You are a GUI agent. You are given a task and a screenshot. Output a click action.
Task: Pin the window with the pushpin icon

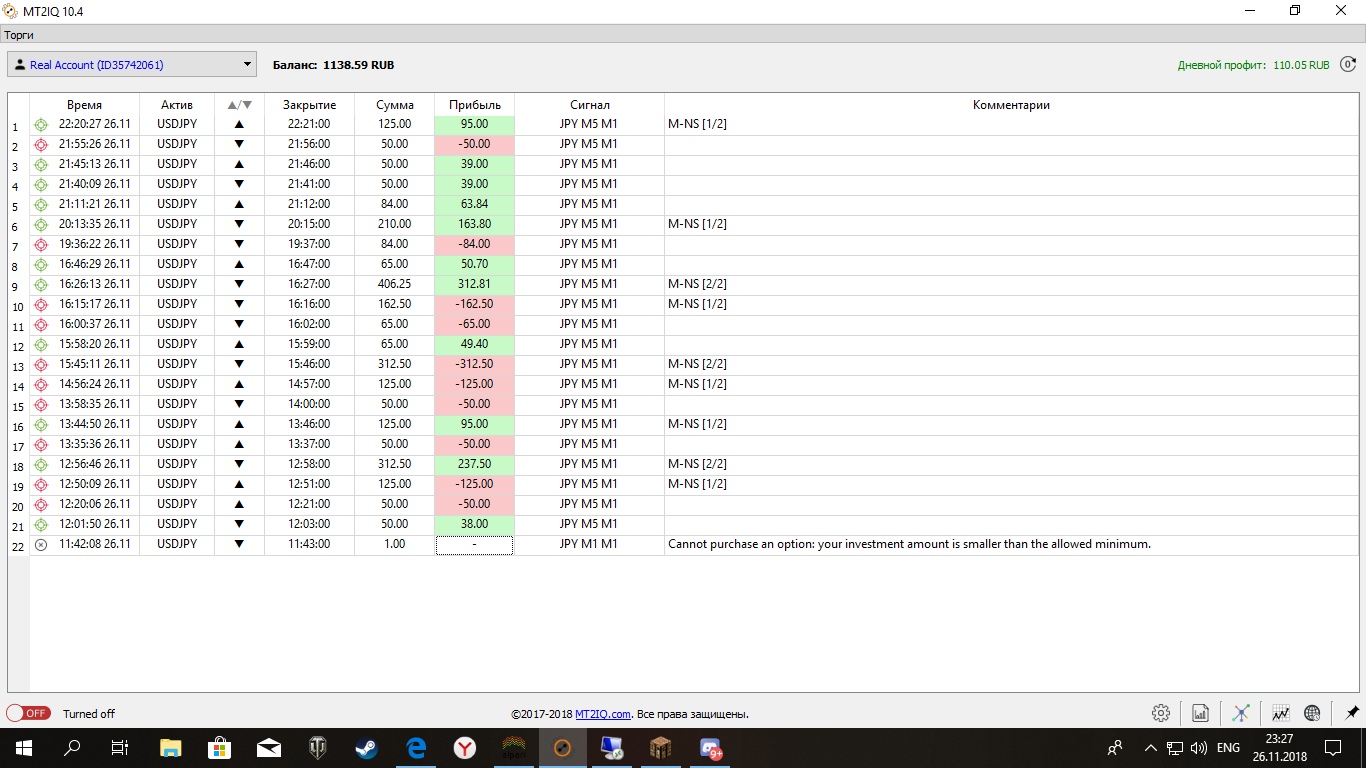click(1352, 713)
